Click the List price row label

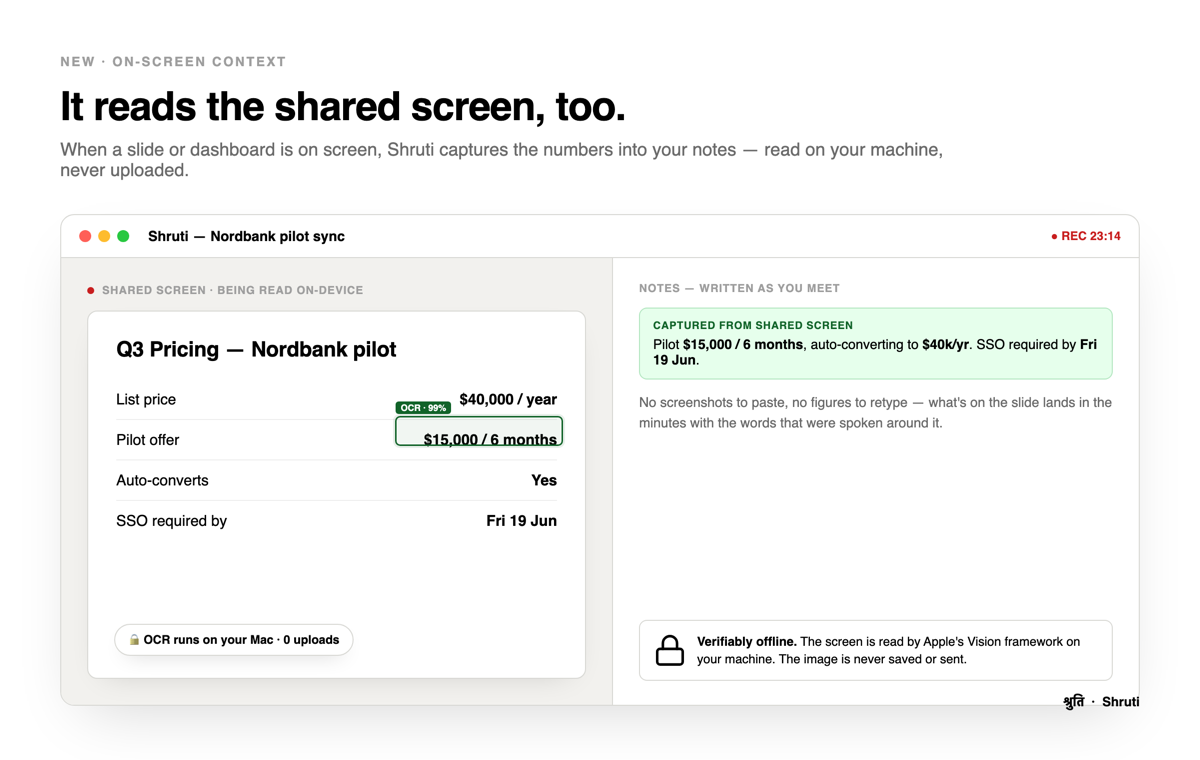point(146,400)
